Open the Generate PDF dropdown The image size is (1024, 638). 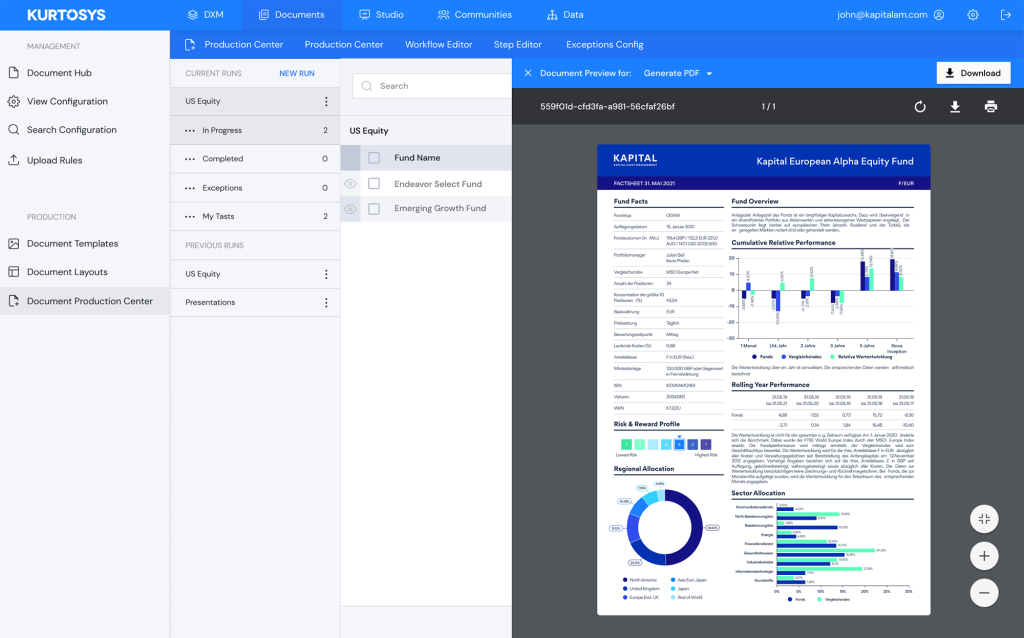click(x=678, y=73)
